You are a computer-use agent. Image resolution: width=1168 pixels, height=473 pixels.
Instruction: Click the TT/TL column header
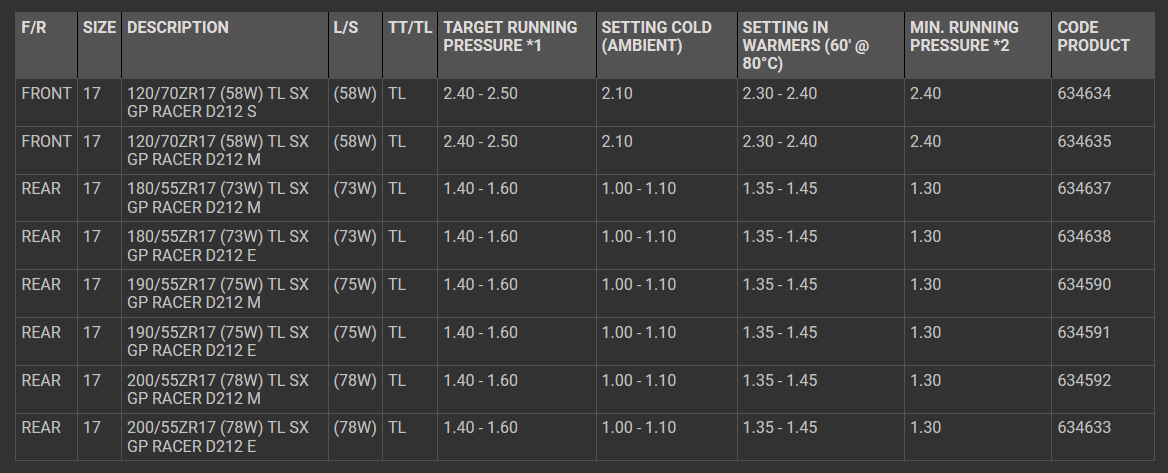coord(410,28)
